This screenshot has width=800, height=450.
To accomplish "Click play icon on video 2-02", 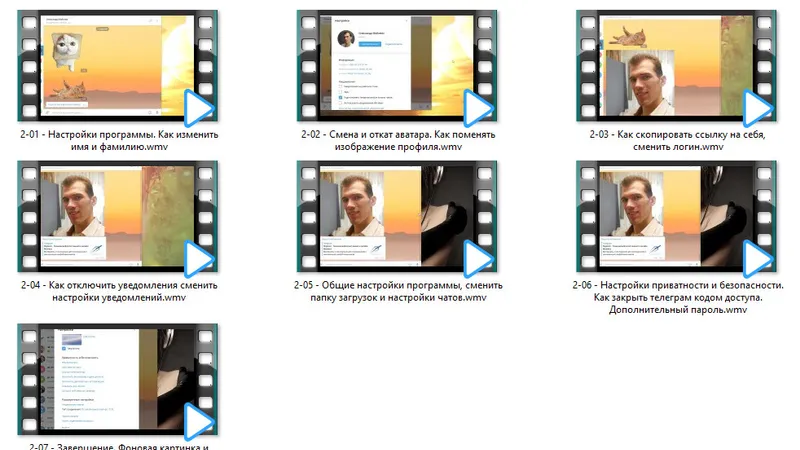I will (478, 108).
